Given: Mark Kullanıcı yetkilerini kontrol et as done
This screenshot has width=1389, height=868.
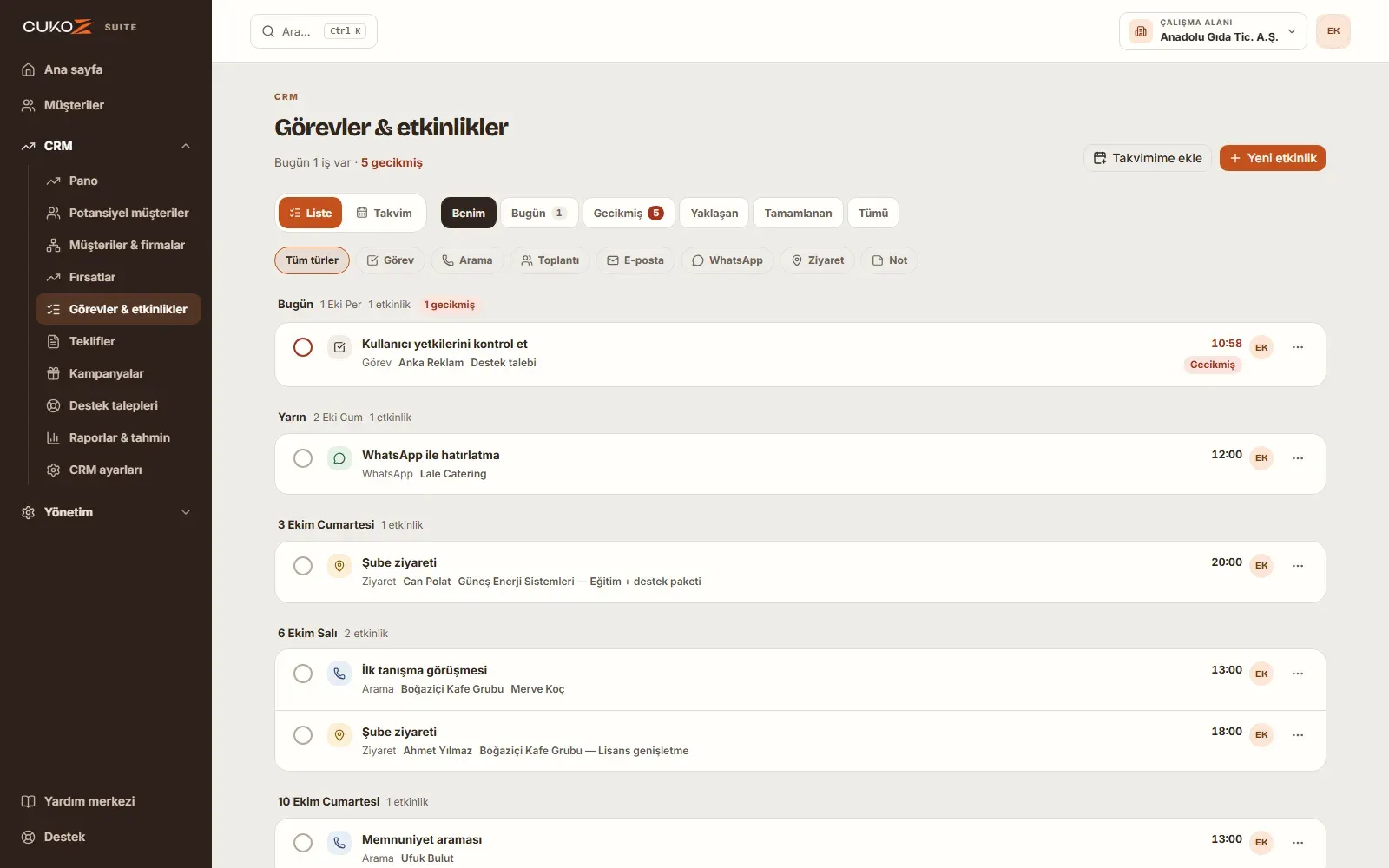Looking at the screenshot, I should pyautogui.click(x=303, y=347).
